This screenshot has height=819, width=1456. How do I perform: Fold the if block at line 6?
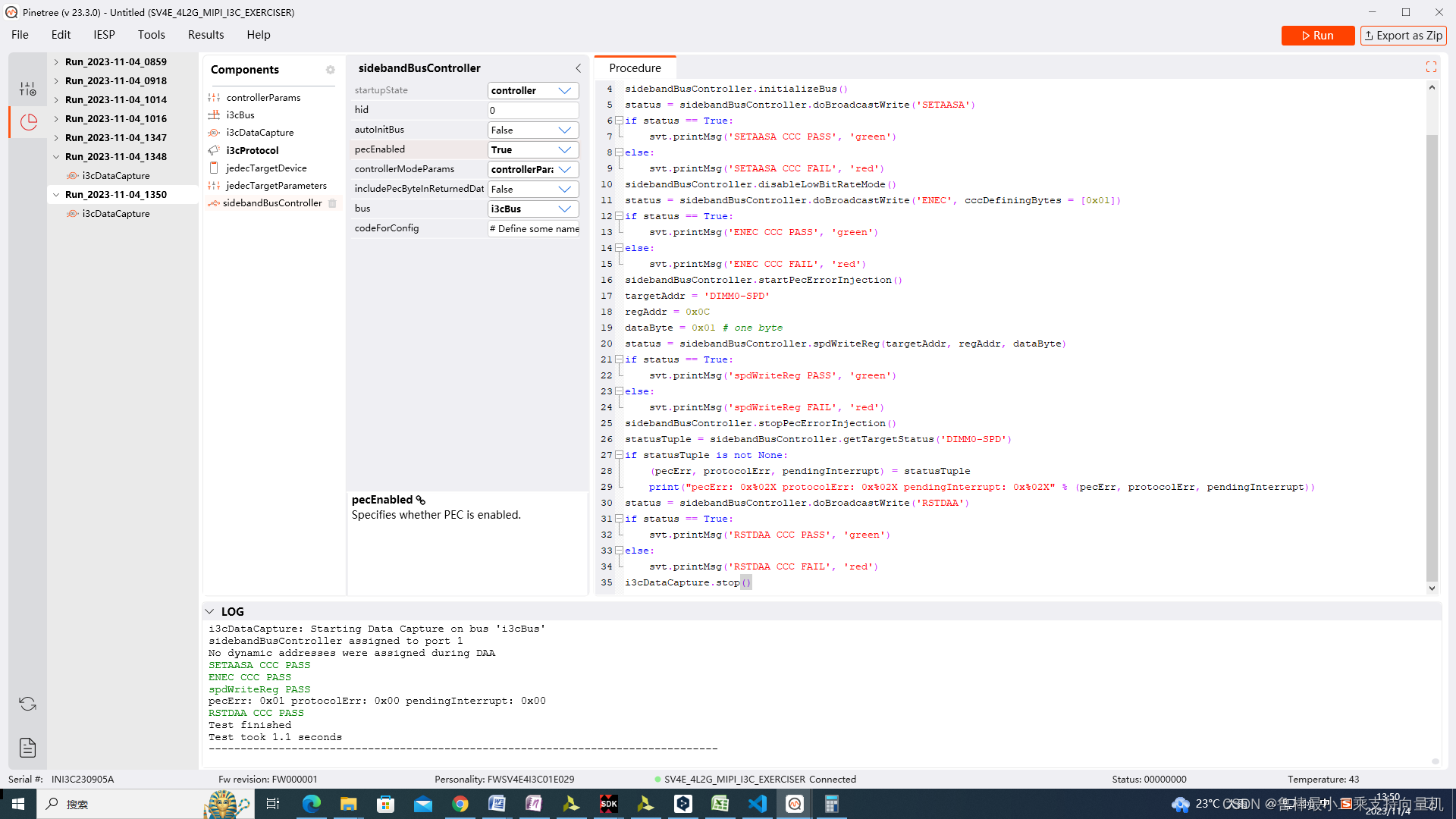[620, 121]
